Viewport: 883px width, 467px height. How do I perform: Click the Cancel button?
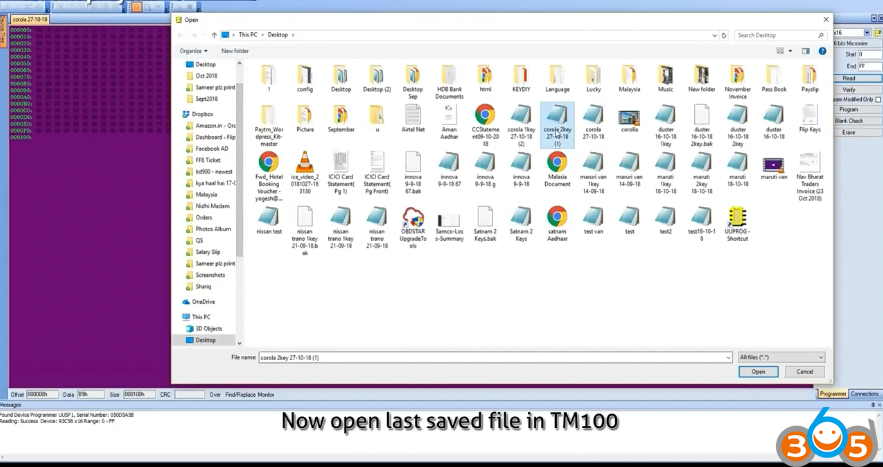point(804,372)
